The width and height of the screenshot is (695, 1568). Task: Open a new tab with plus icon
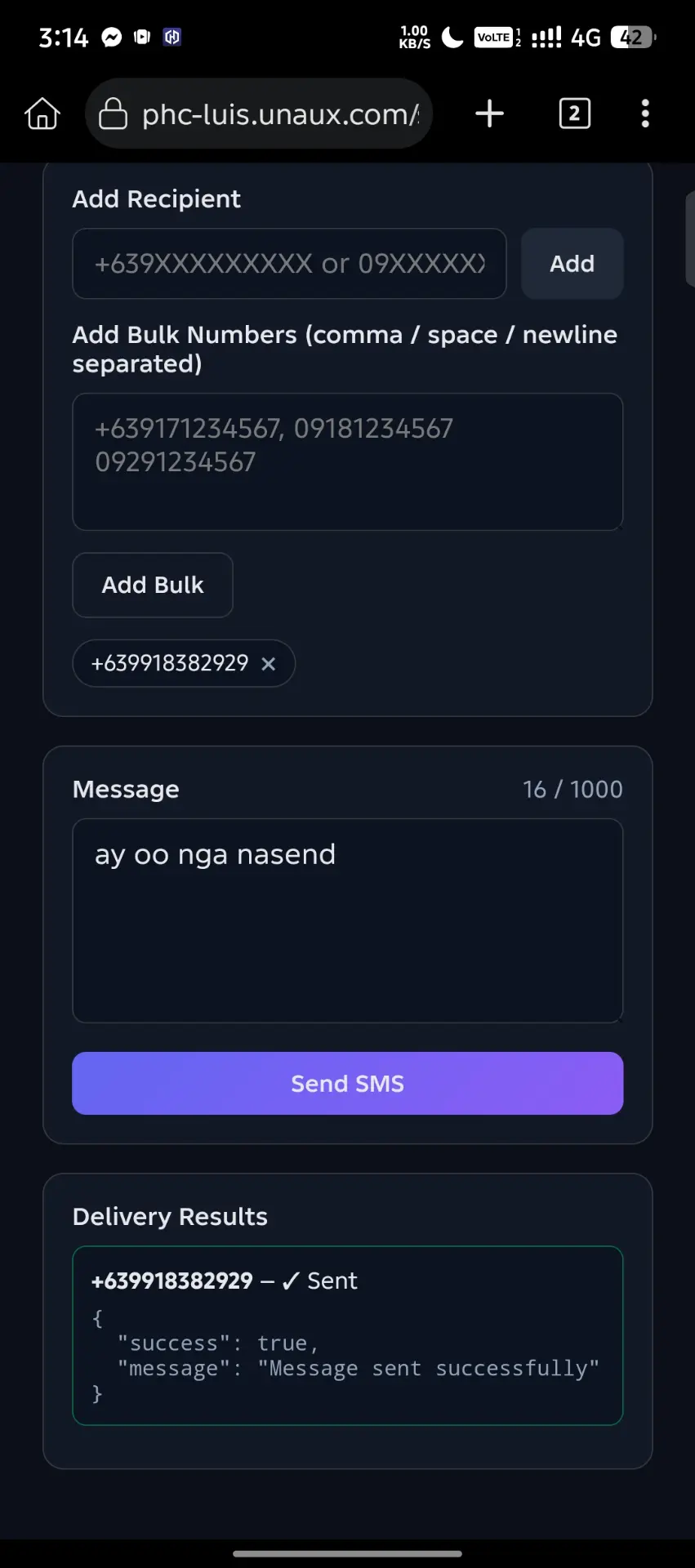pos(489,114)
